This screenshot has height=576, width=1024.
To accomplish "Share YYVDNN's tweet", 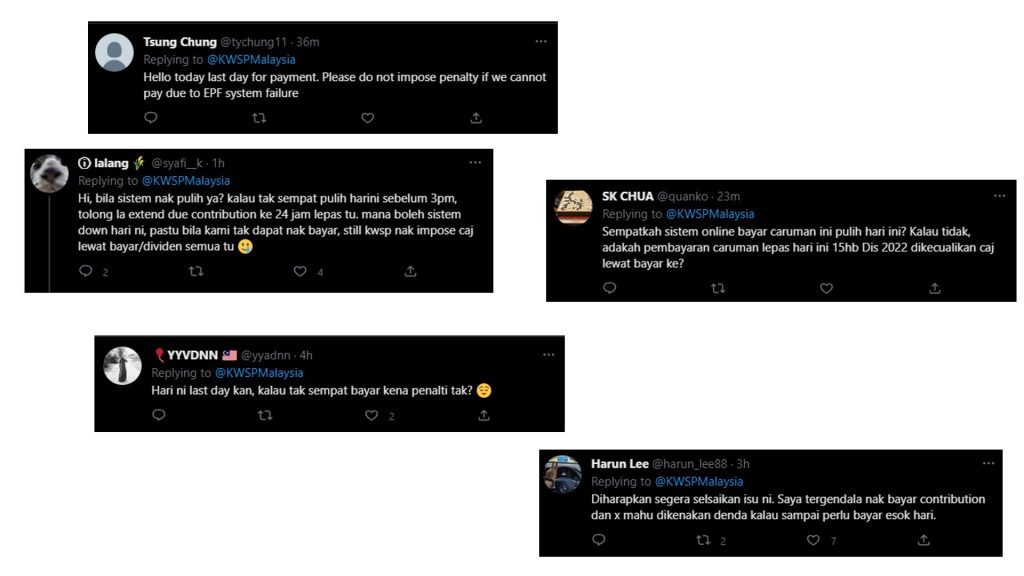I will [x=484, y=415].
